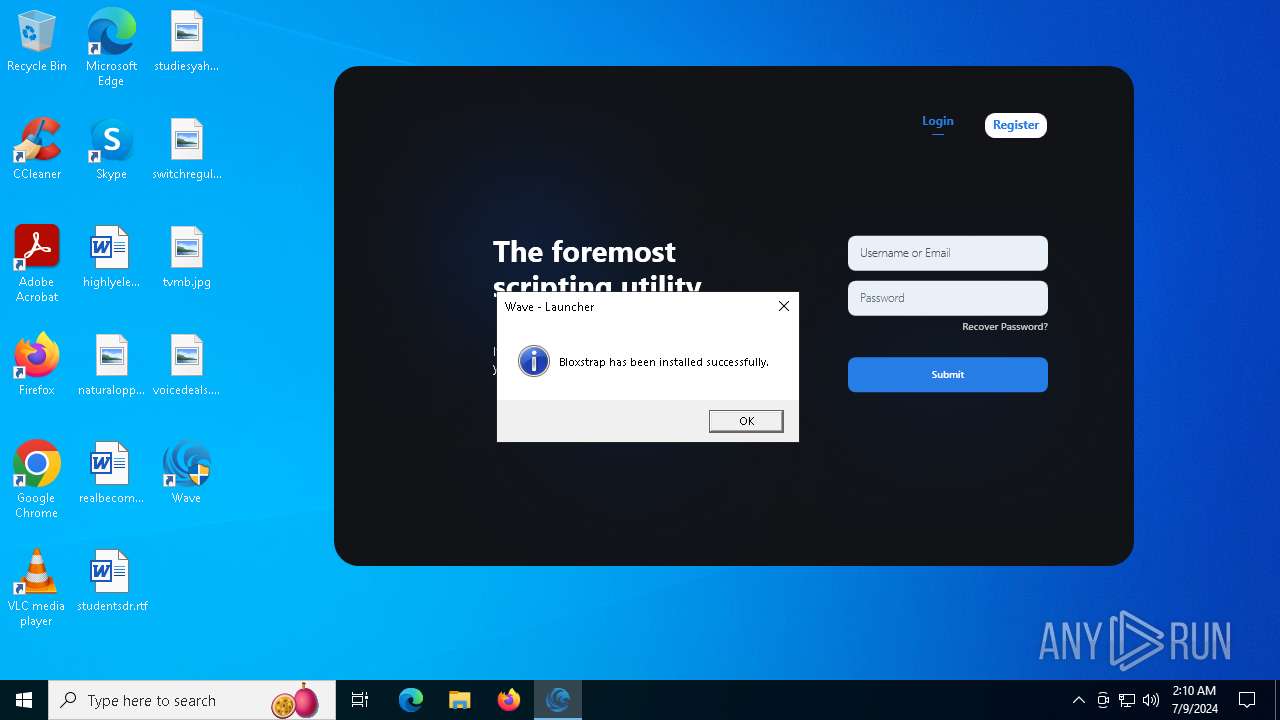Screen dimensions: 1280x720
Task: Open the notification center icon
Action: [1247, 700]
